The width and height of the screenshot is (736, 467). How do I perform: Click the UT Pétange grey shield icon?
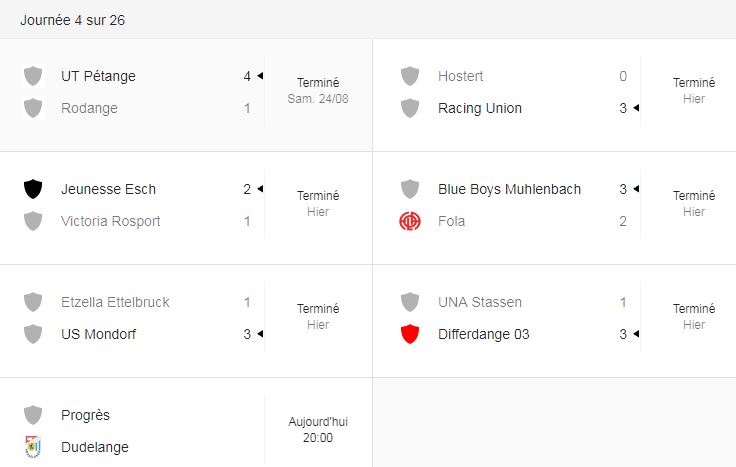[33, 76]
